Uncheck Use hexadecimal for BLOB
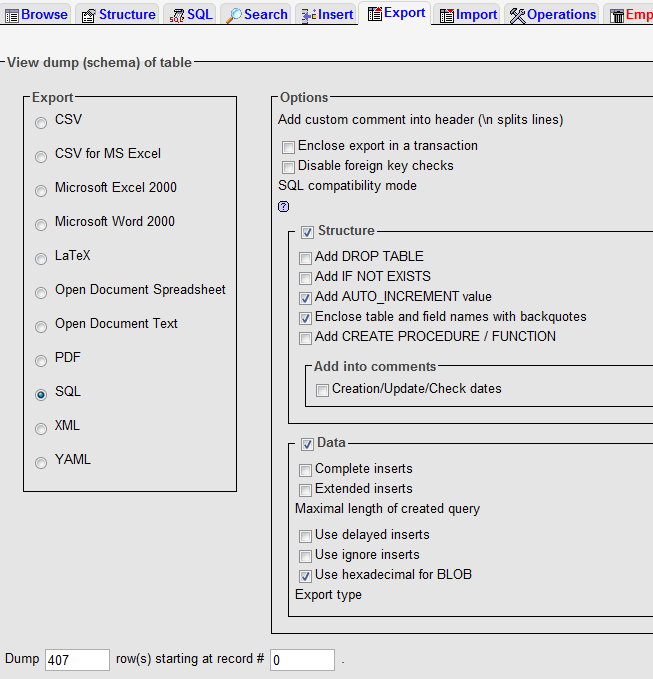 [306, 576]
